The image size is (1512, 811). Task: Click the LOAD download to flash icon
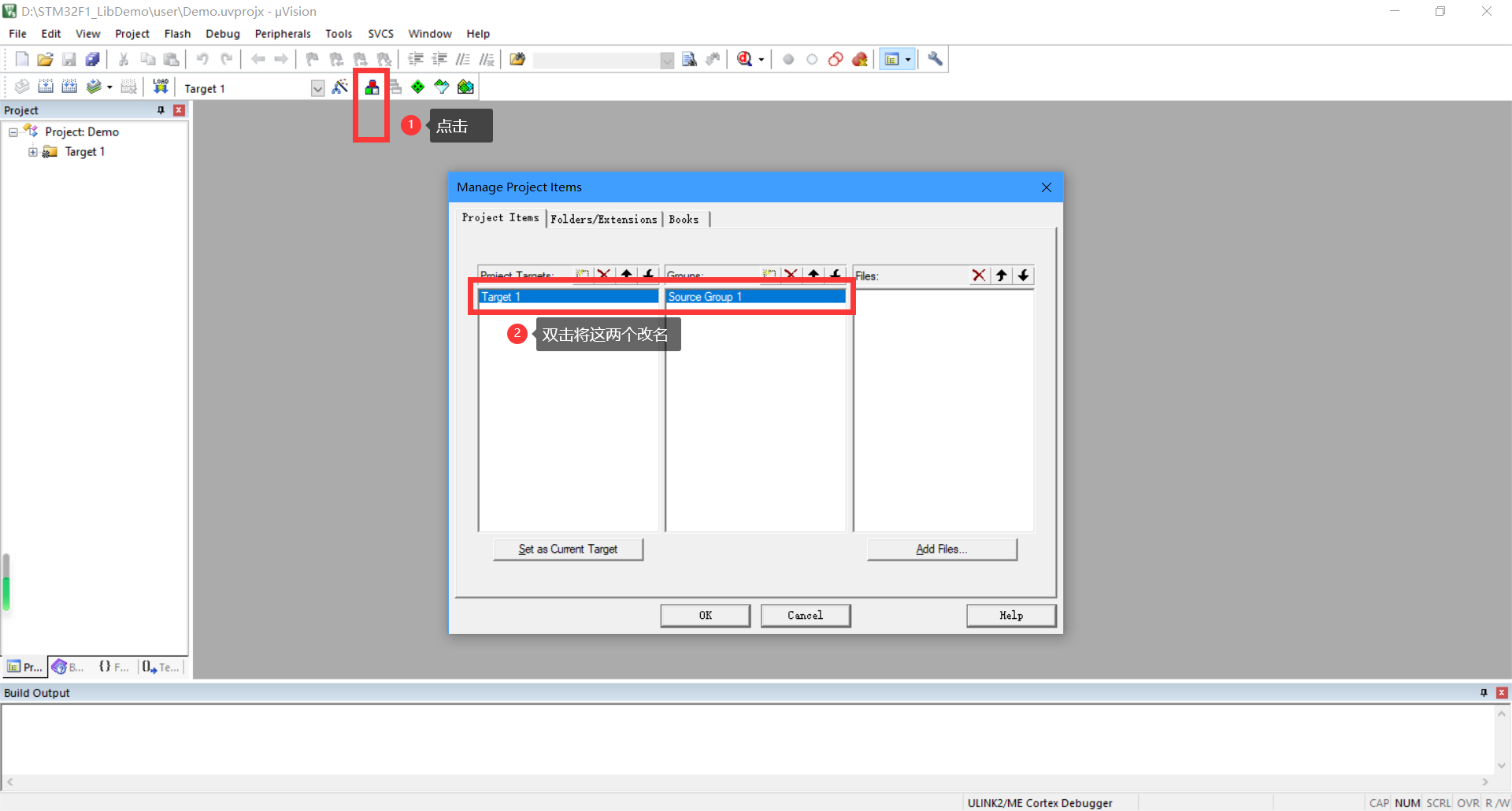161,87
